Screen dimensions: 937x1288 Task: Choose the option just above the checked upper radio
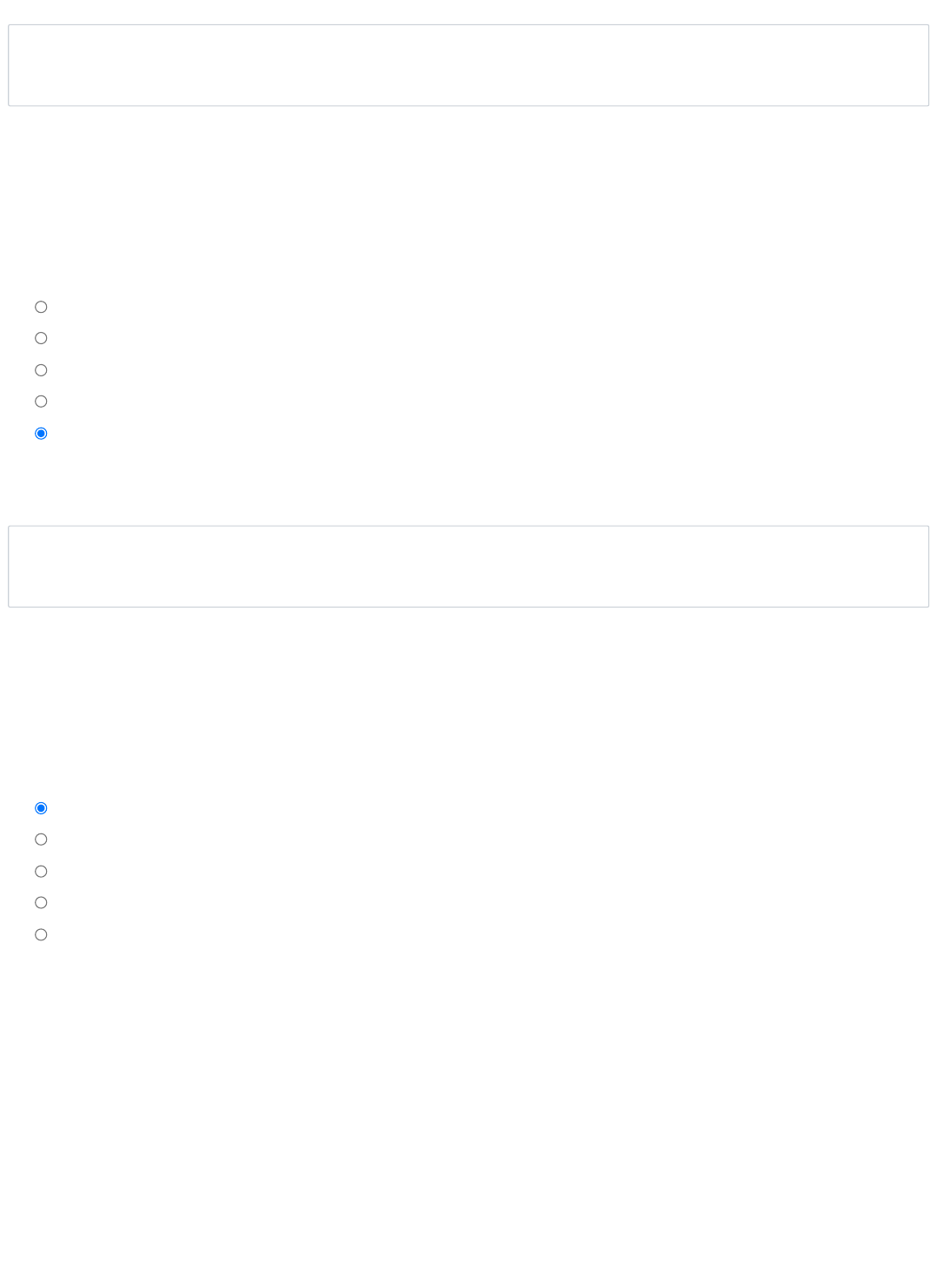click(x=41, y=402)
